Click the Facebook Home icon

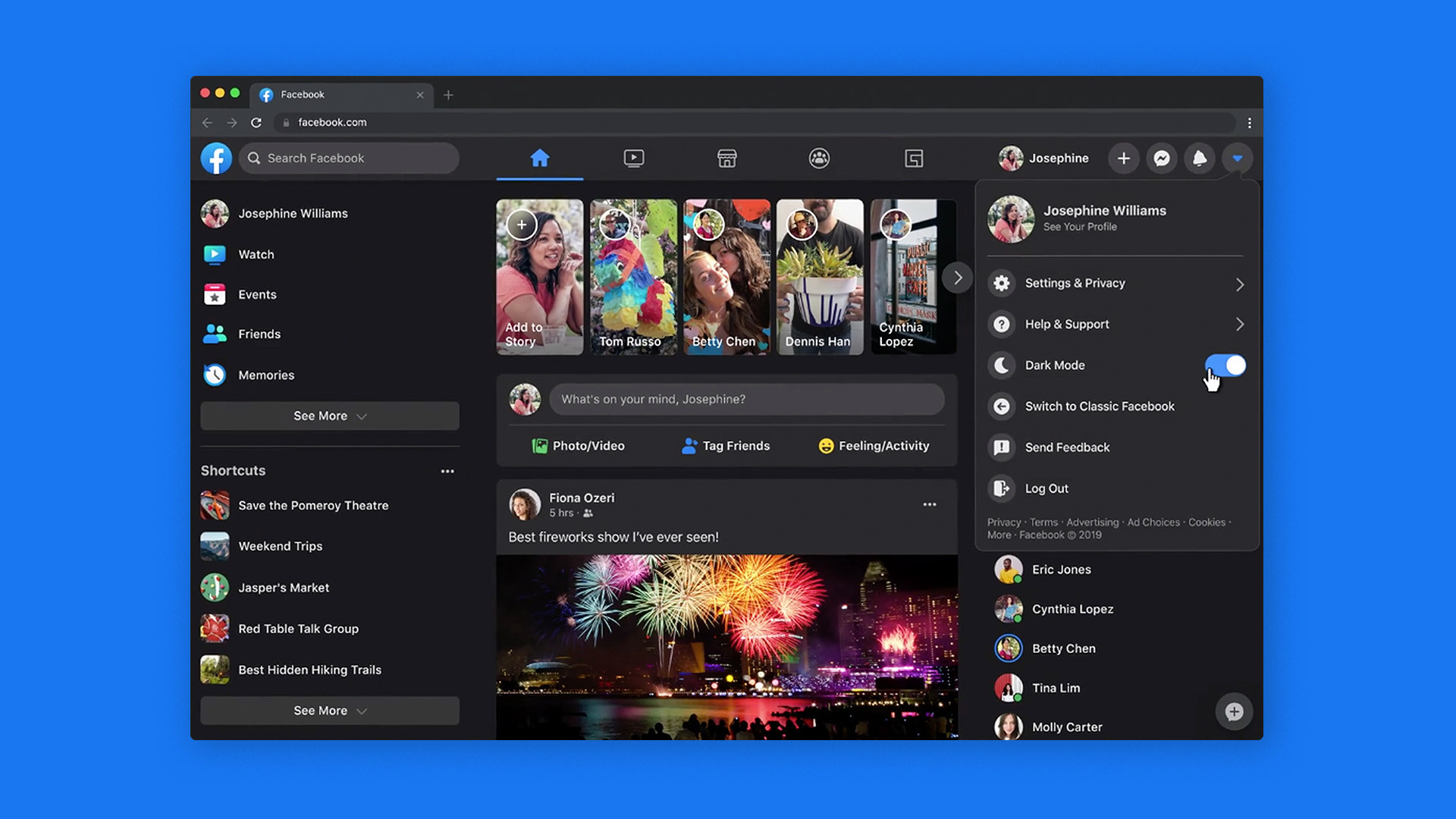click(x=539, y=157)
